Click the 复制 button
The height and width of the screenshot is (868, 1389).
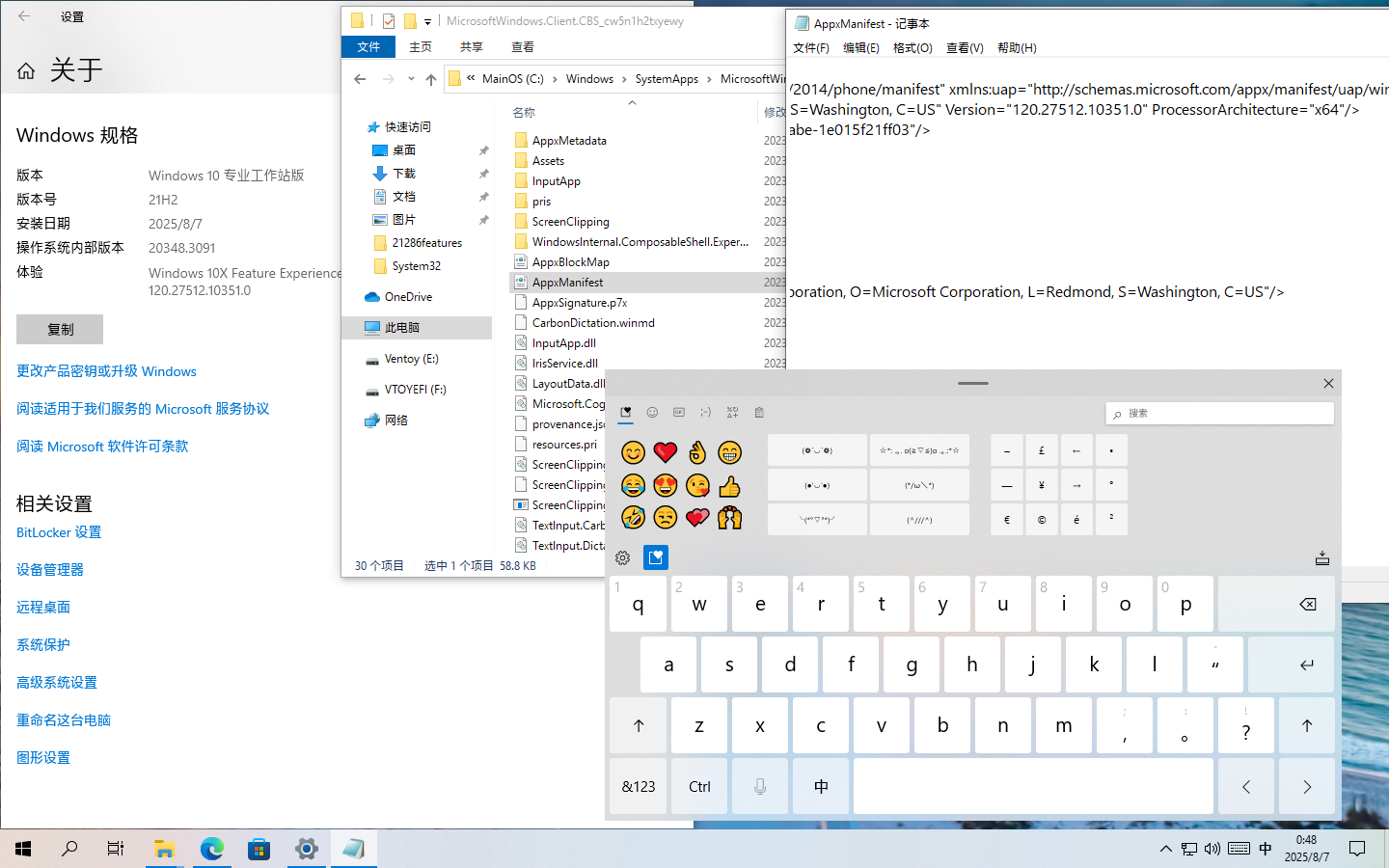pos(60,329)
